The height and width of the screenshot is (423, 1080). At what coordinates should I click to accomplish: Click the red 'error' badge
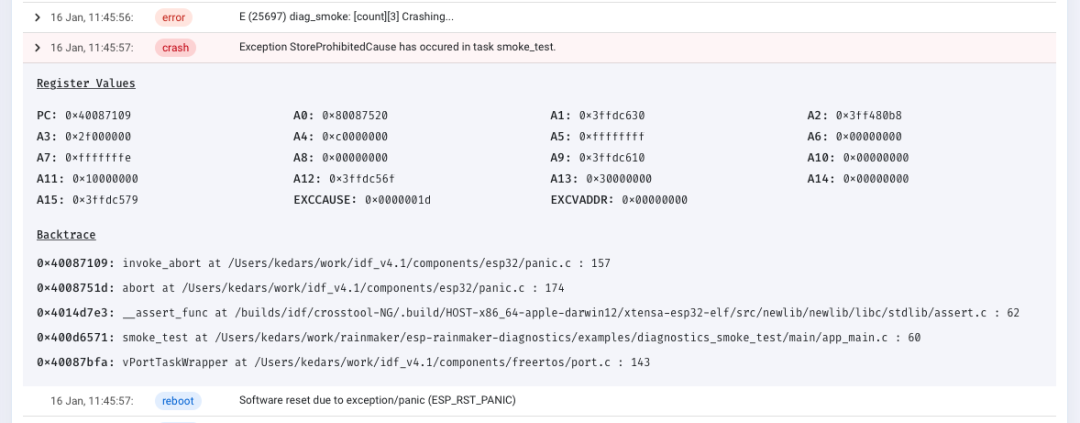pyautogui.click(x=174, y=17)
